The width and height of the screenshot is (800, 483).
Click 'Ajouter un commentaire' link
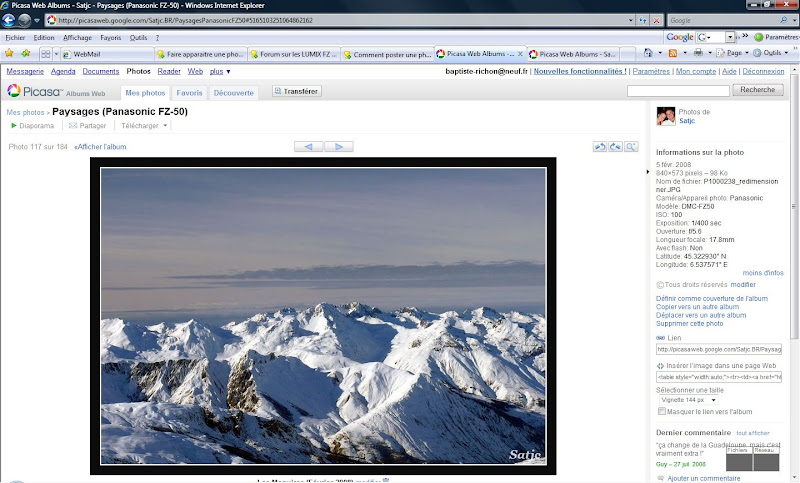tap(704, 478)
